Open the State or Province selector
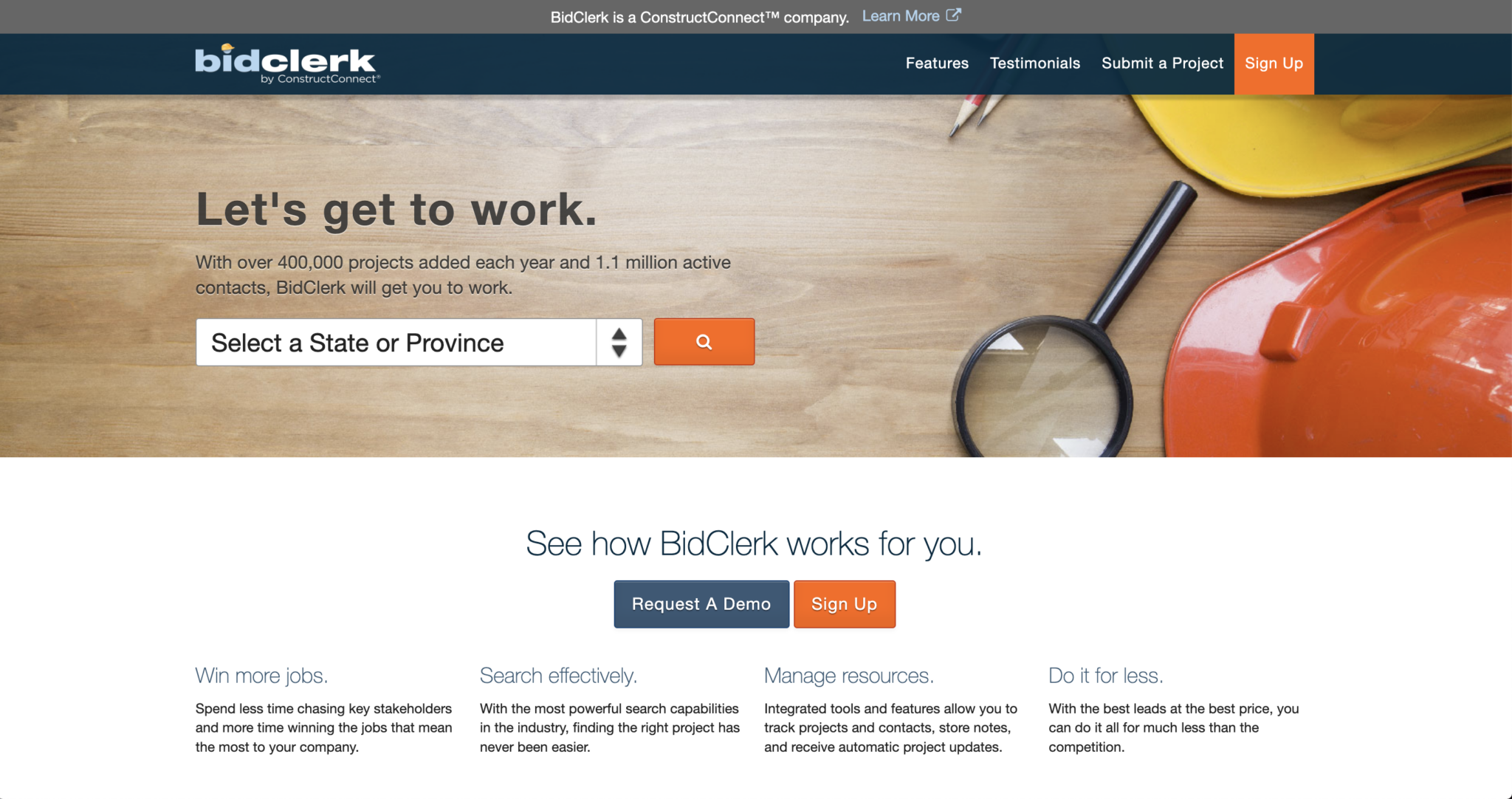This screenshot has width=1512, height=799. pos(420,342)
